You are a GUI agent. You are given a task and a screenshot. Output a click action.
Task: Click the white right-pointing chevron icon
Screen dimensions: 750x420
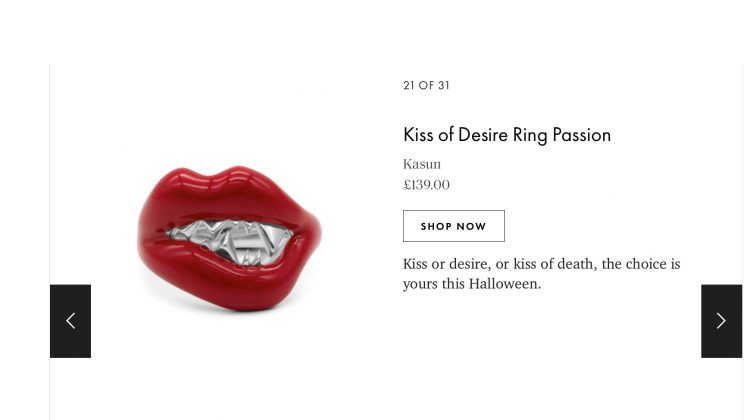pos(721,321)
